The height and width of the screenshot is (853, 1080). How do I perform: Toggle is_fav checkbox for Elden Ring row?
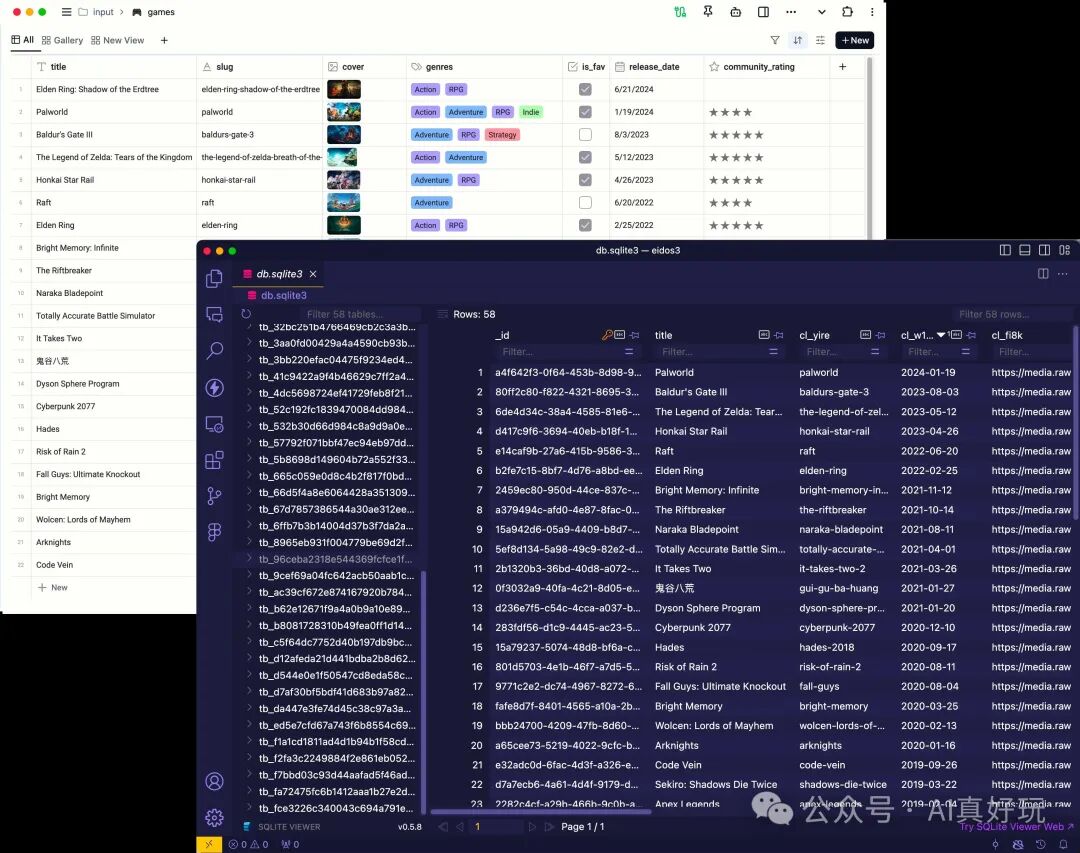pos(585,225)
